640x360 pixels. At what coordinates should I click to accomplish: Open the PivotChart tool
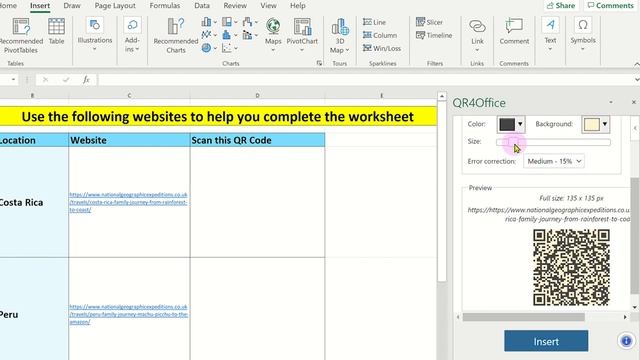302,35
